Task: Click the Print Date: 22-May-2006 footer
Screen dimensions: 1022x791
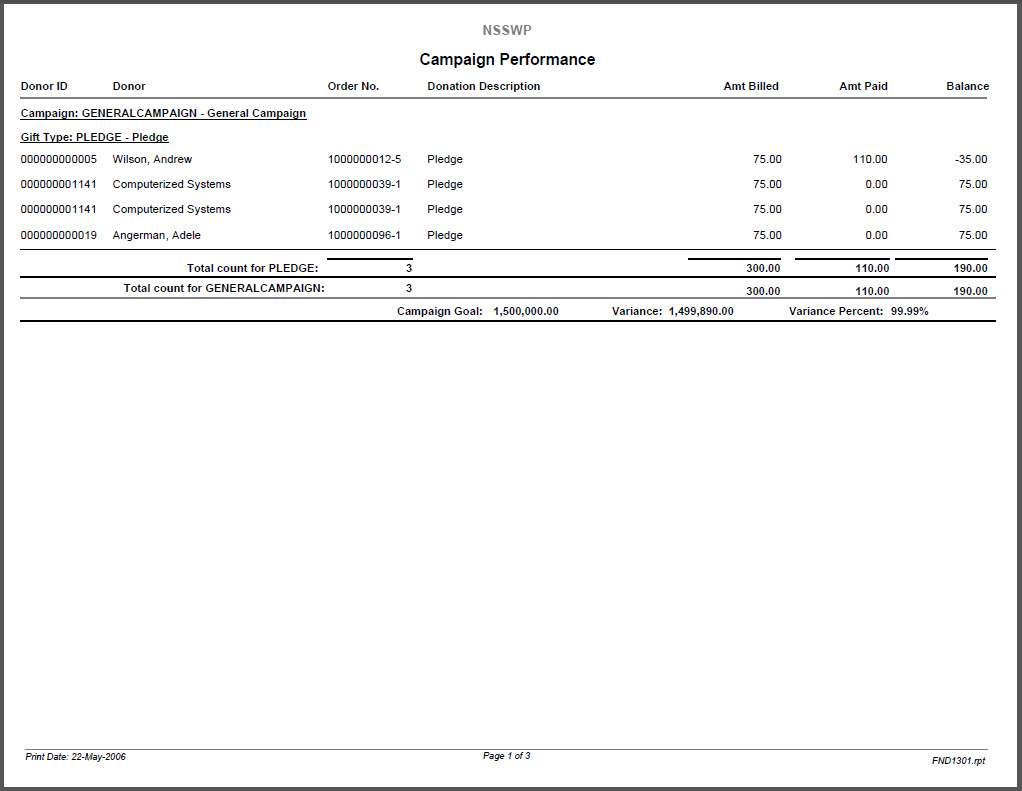Action: tap(76, 756)
